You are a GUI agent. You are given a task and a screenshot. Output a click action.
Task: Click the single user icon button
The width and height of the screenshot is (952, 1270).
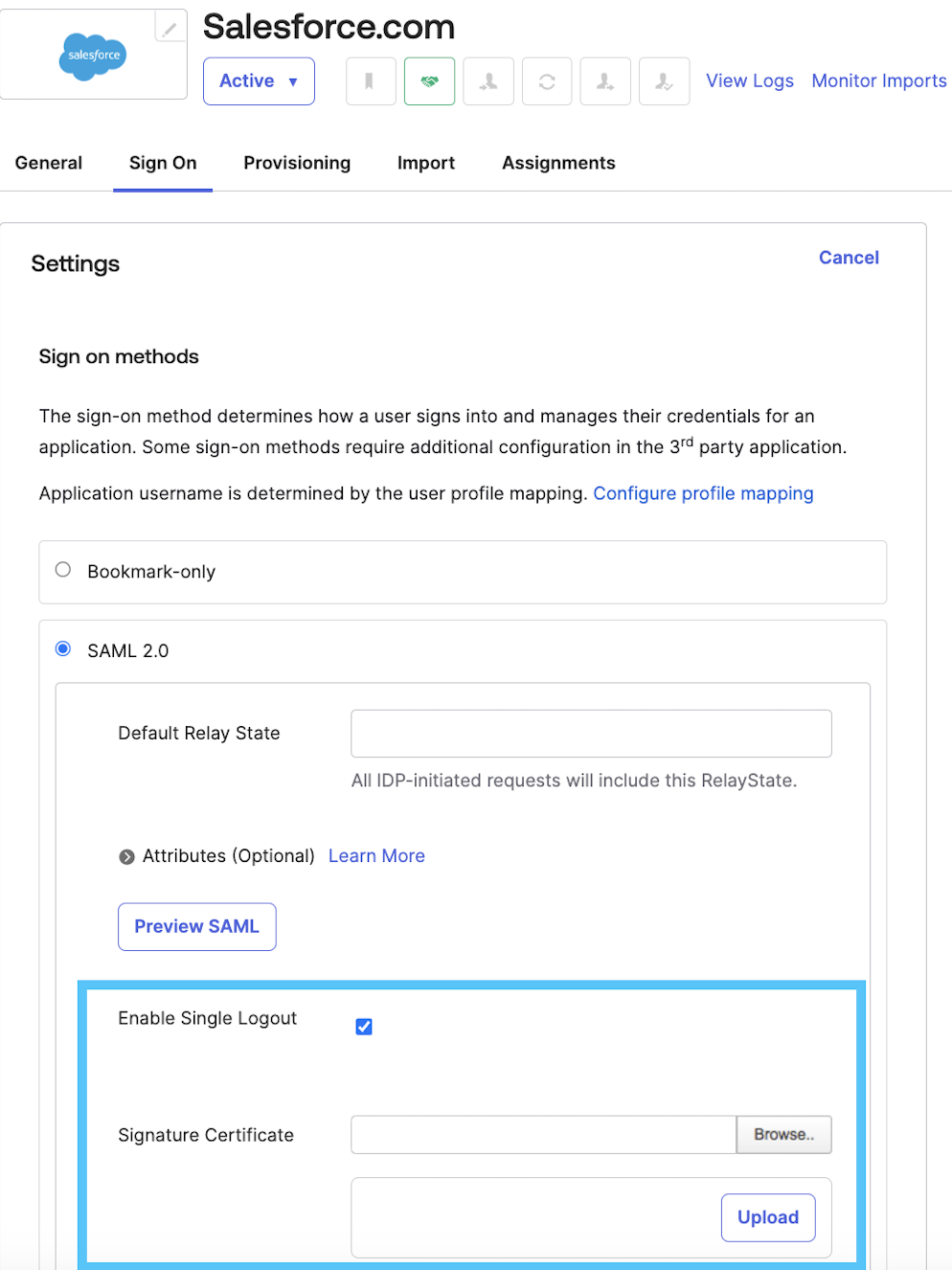[488, 81]
